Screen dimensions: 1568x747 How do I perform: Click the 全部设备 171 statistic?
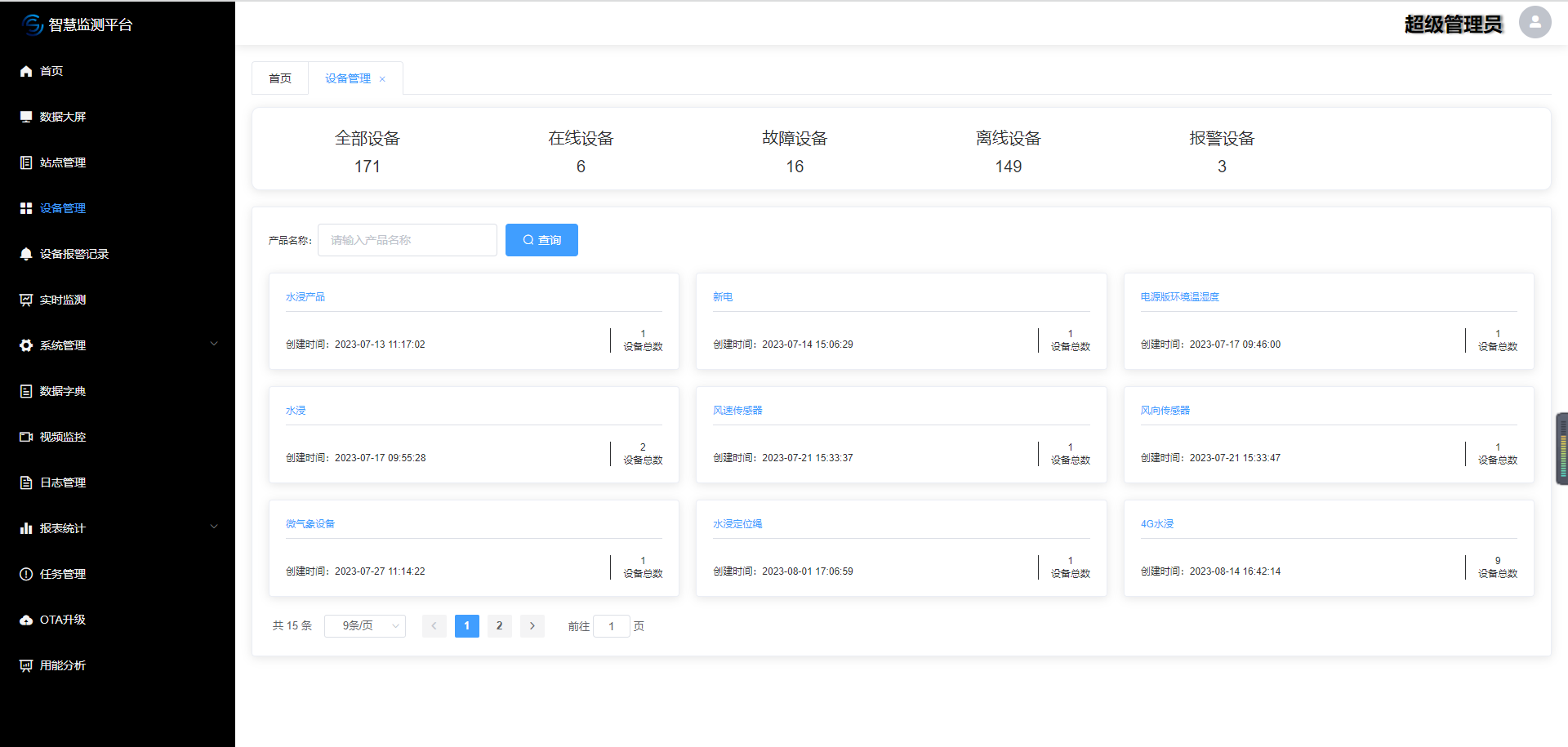point(367,152)
